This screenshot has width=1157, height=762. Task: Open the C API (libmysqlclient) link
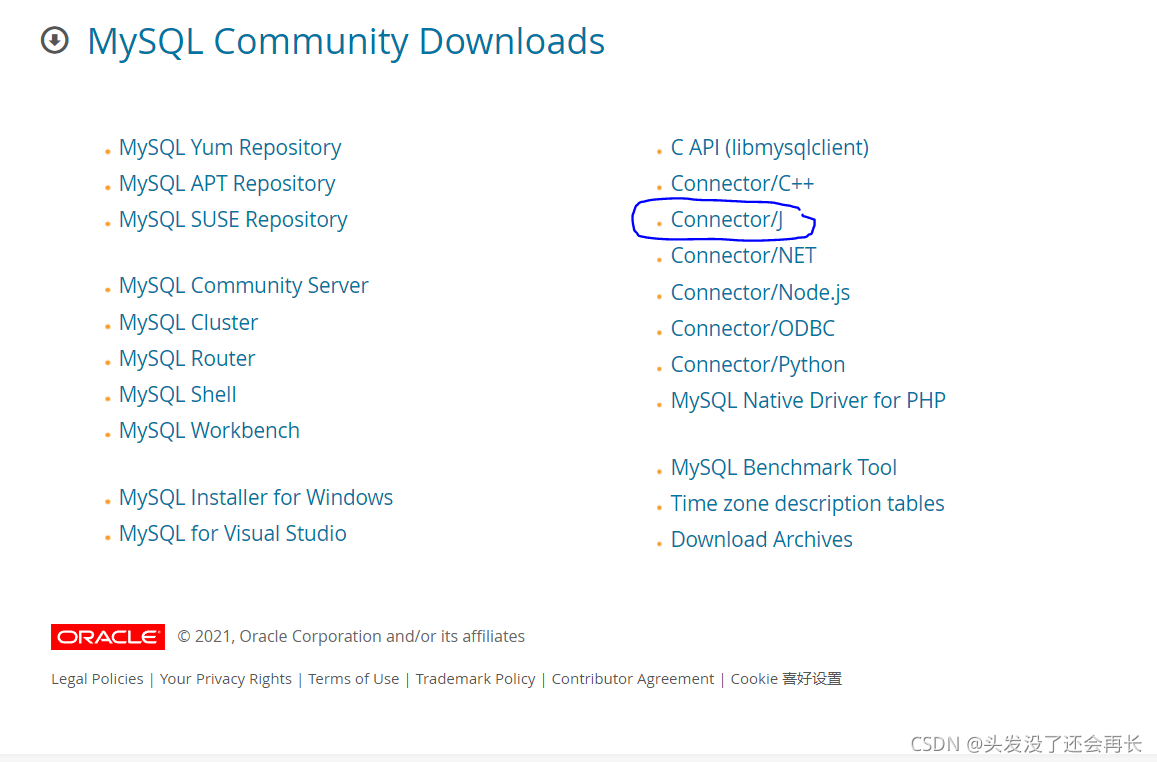pos(770,148)
